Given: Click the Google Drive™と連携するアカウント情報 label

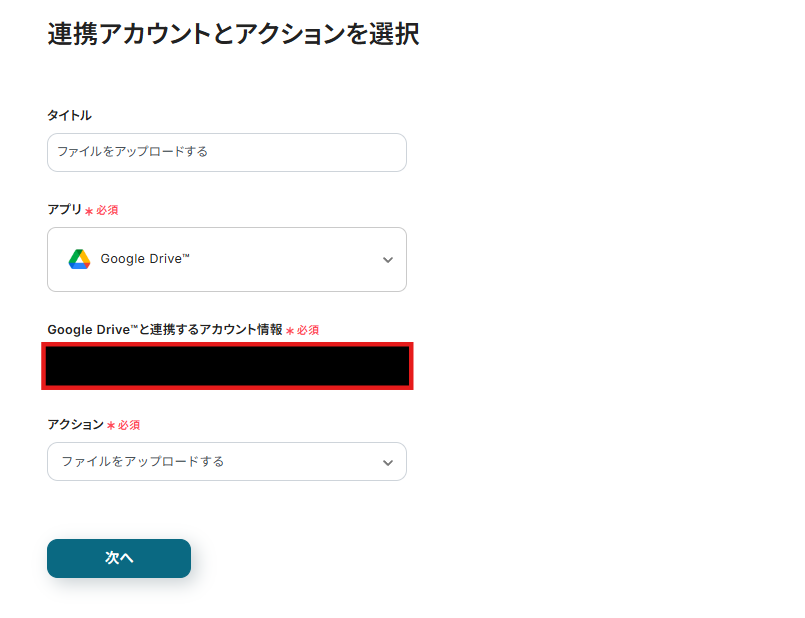Looking at the screenshot, I should 165,329.
